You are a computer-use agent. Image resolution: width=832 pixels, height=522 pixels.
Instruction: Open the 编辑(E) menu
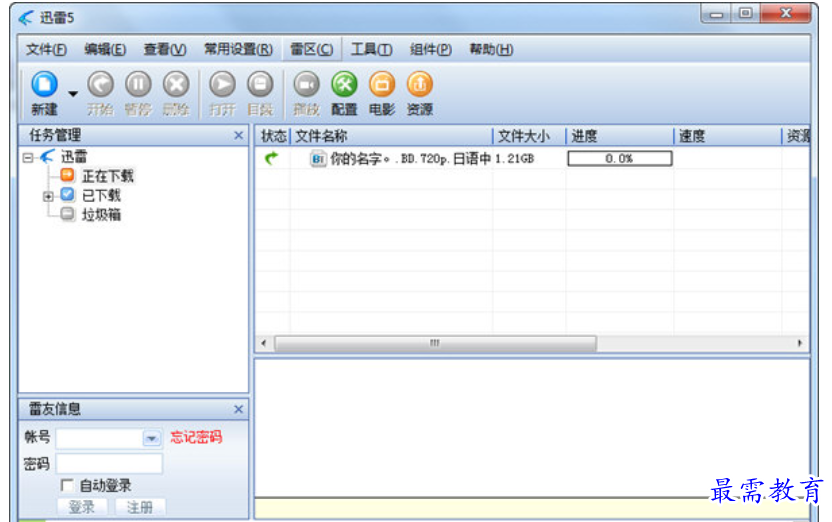coord(105,49)
